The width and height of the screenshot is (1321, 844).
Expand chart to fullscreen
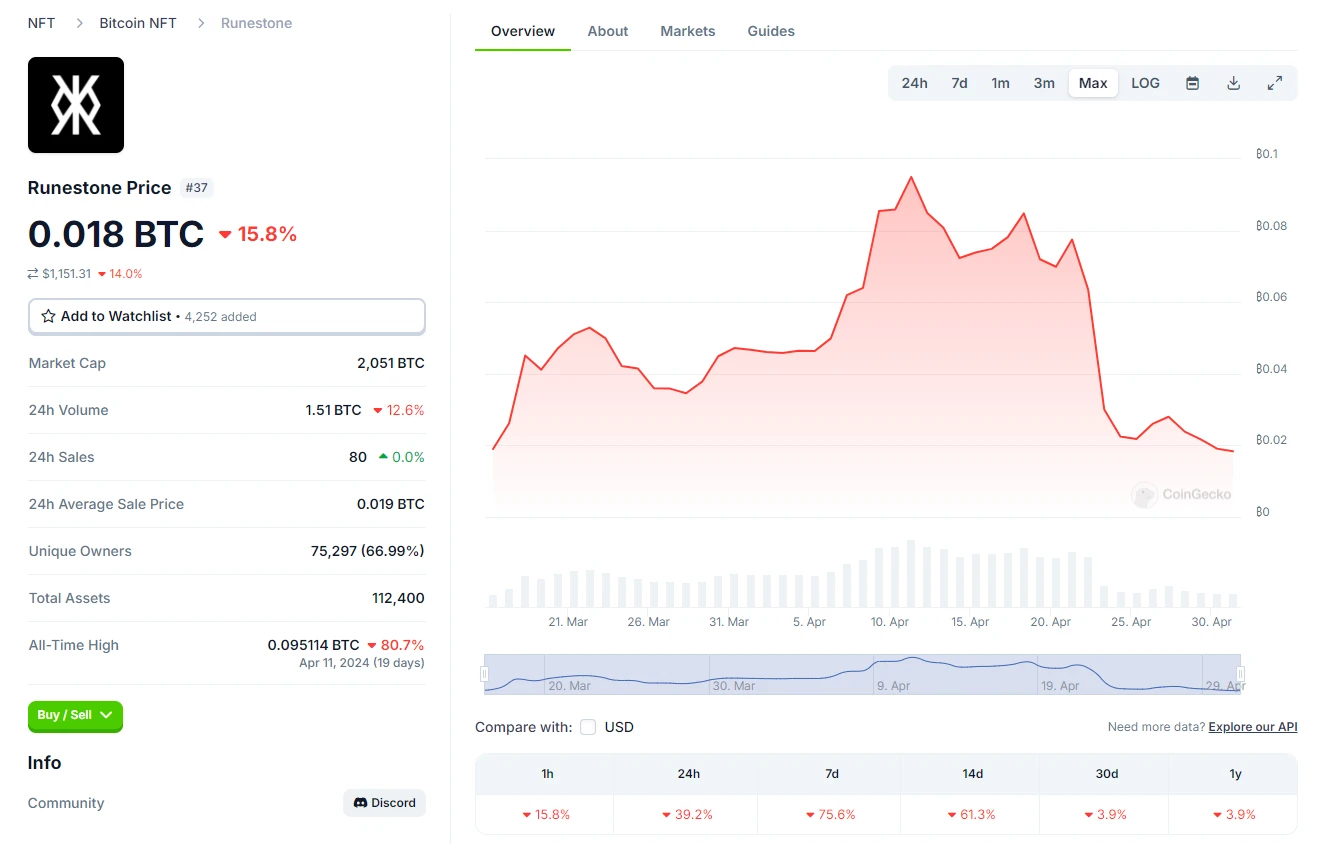(1275, 83)
